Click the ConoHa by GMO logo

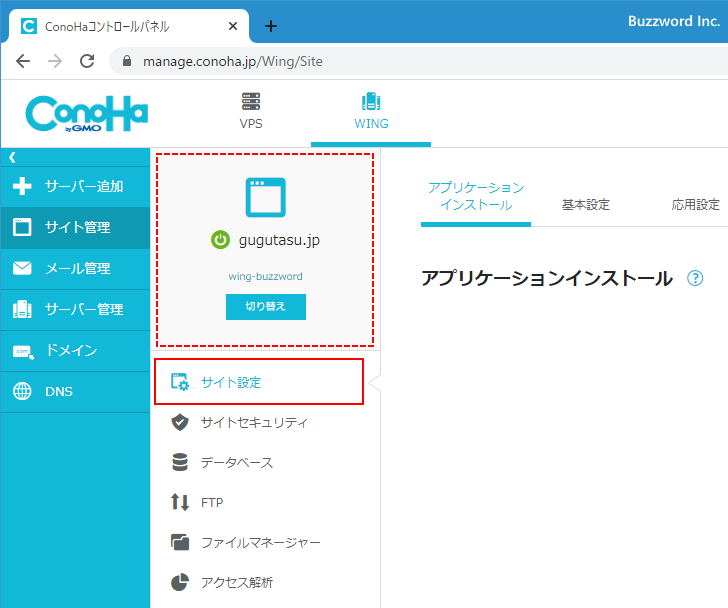[x=87, y=114]
